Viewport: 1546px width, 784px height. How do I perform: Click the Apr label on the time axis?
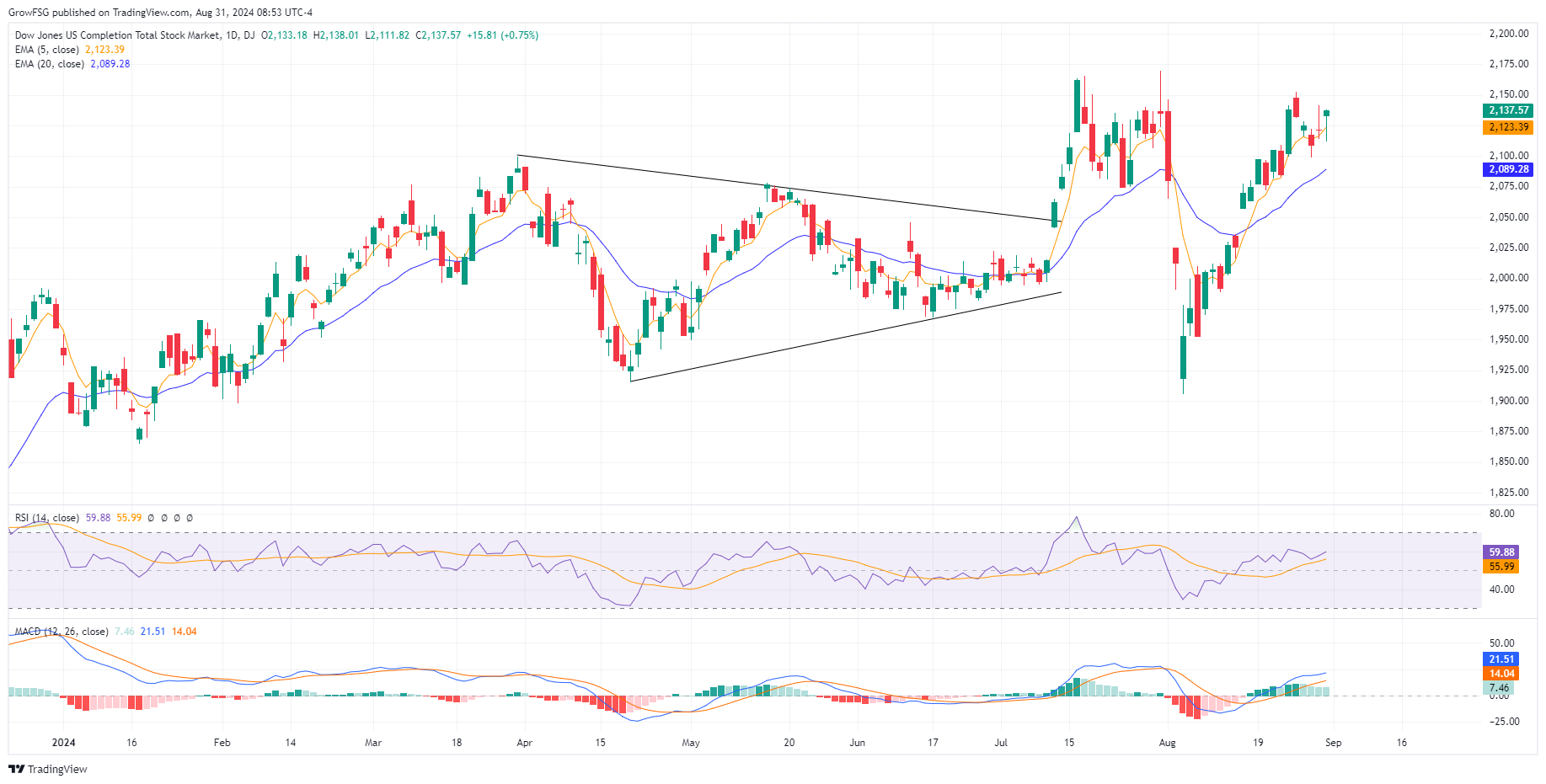coord(524,743)
